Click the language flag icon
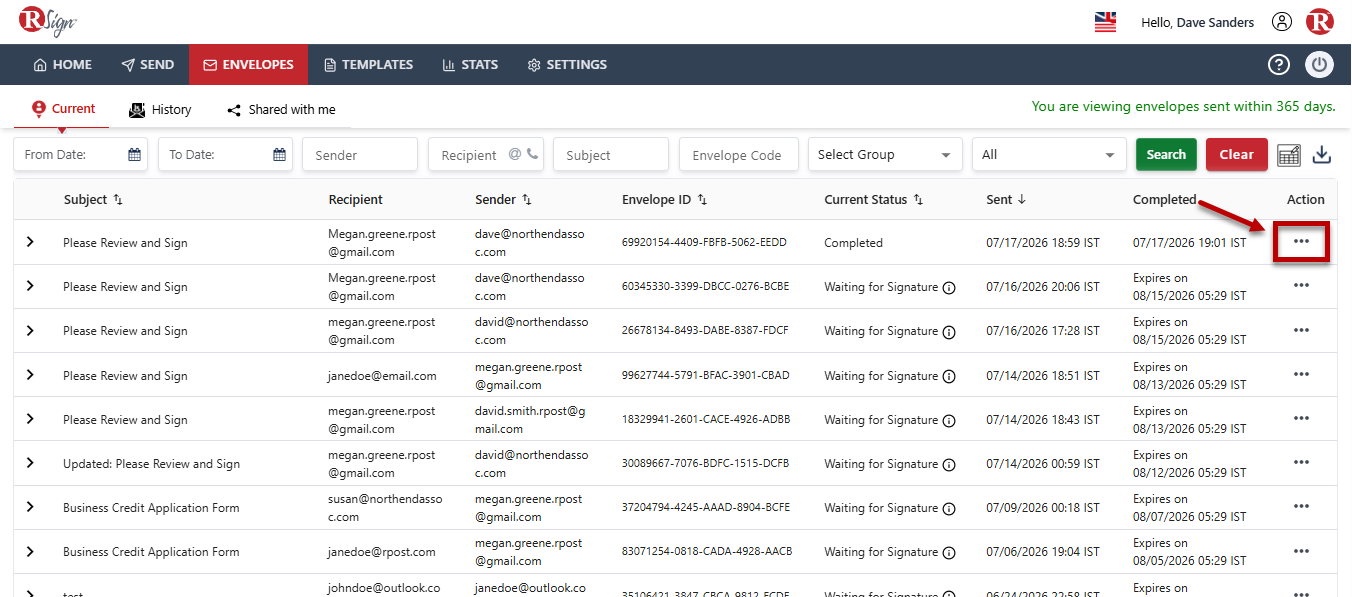 click(x=1105, y=22)
